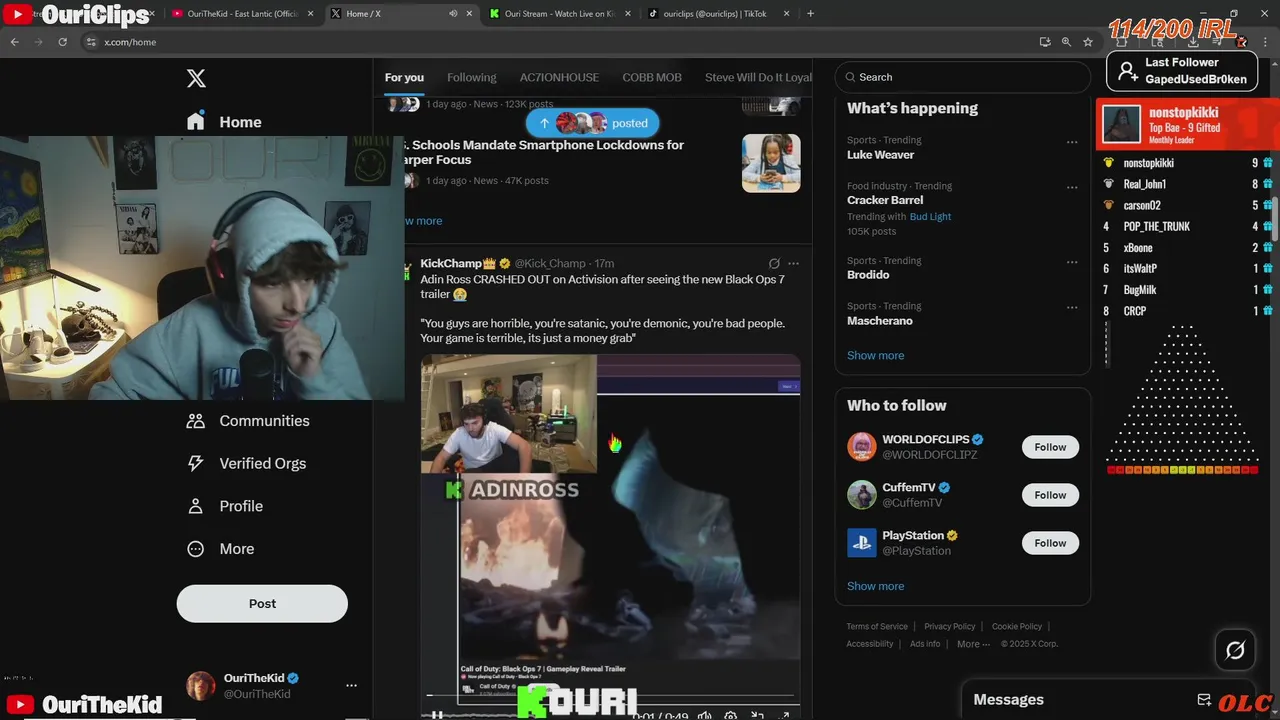
Task: Click the zoom magnifier icon in the address bar
Action: pos(1066,42)
